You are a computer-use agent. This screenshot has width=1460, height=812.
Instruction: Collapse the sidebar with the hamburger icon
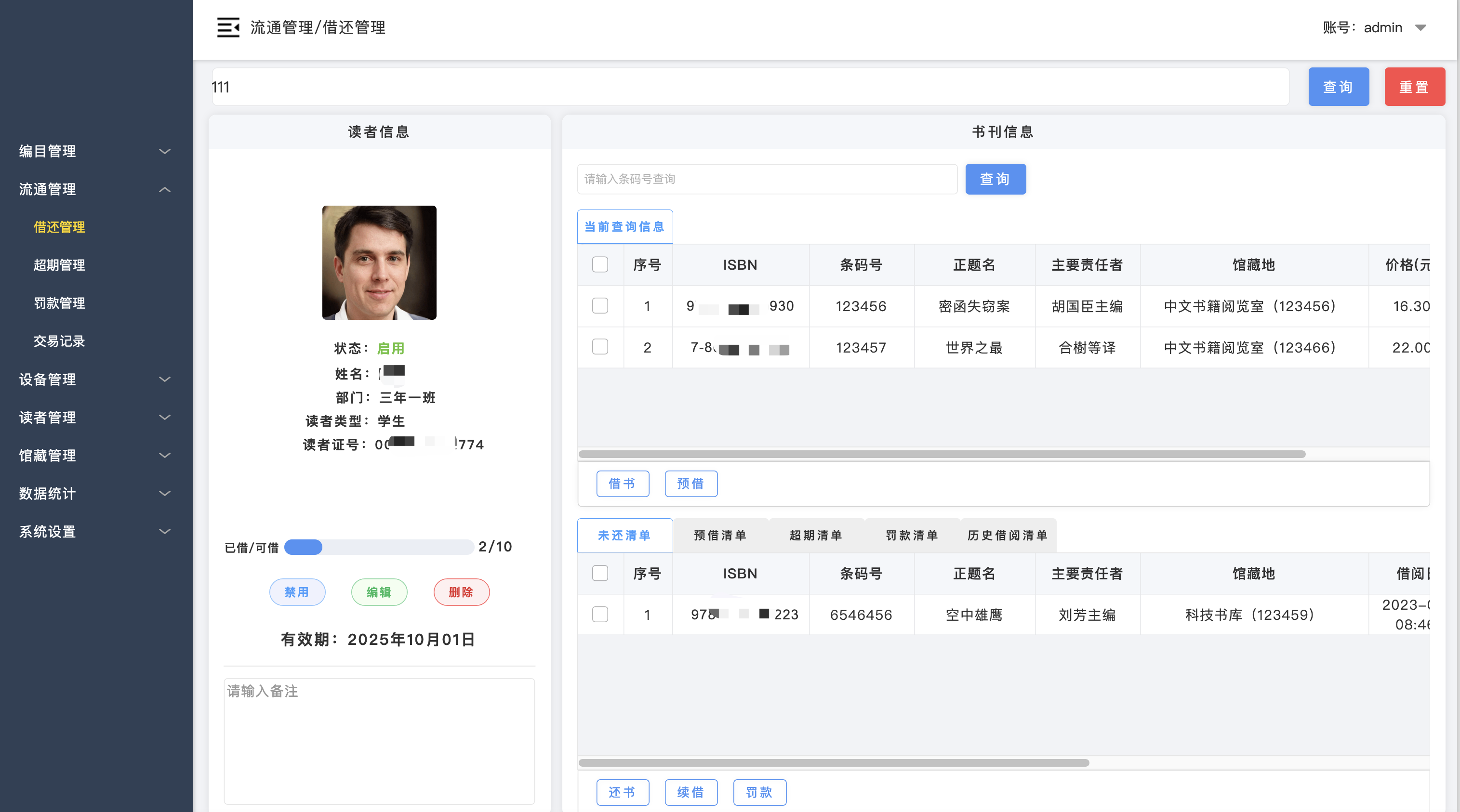click(228, 27)
